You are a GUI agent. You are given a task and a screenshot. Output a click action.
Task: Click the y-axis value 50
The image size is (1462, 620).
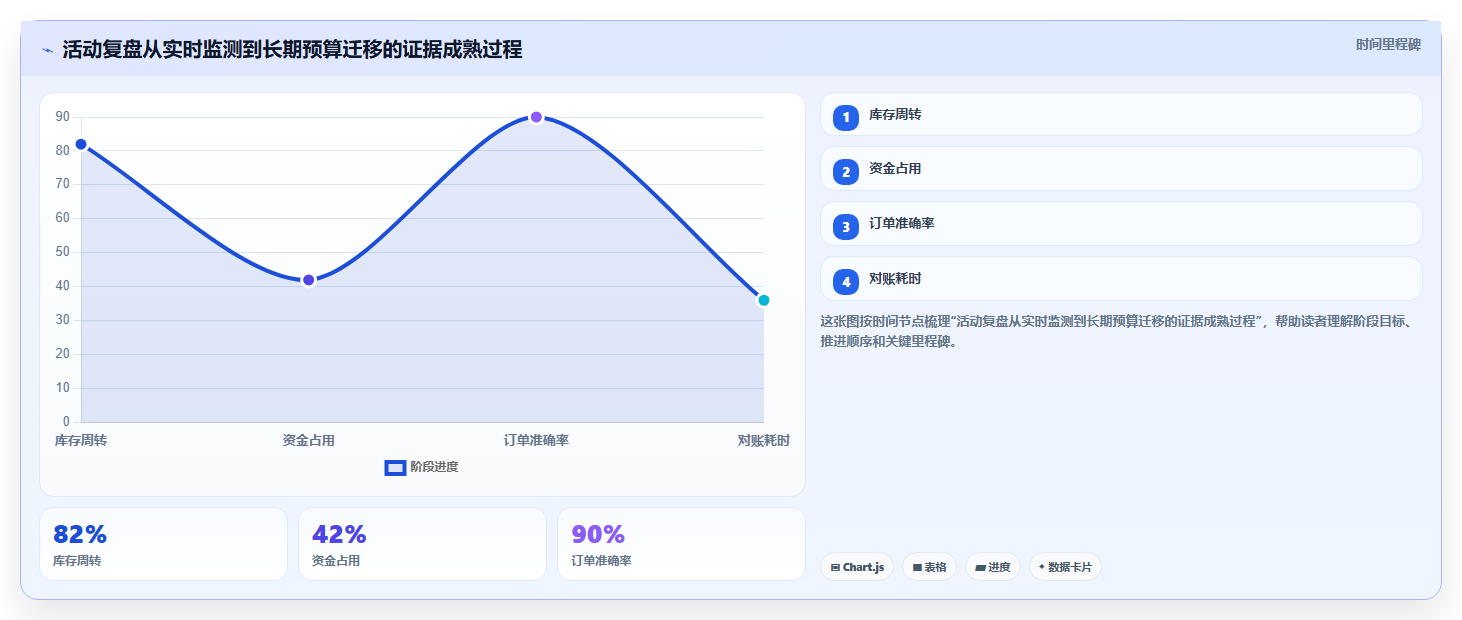click(x=63, y=252)
